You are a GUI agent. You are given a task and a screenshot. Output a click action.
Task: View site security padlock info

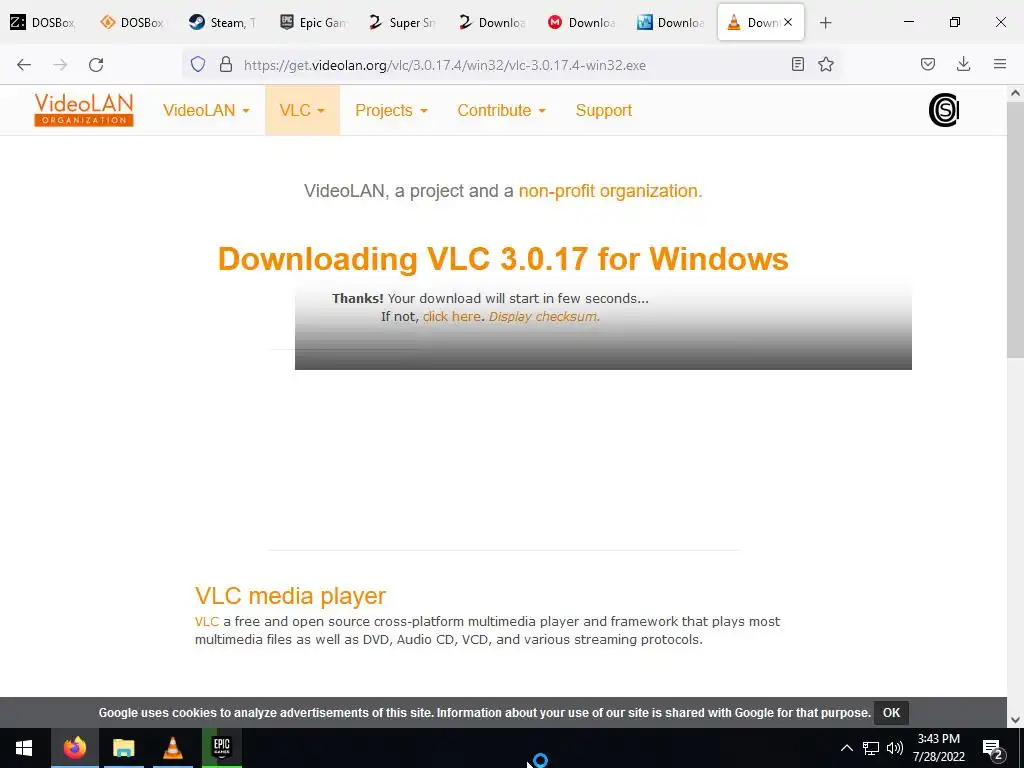click(x=226, y=64)
